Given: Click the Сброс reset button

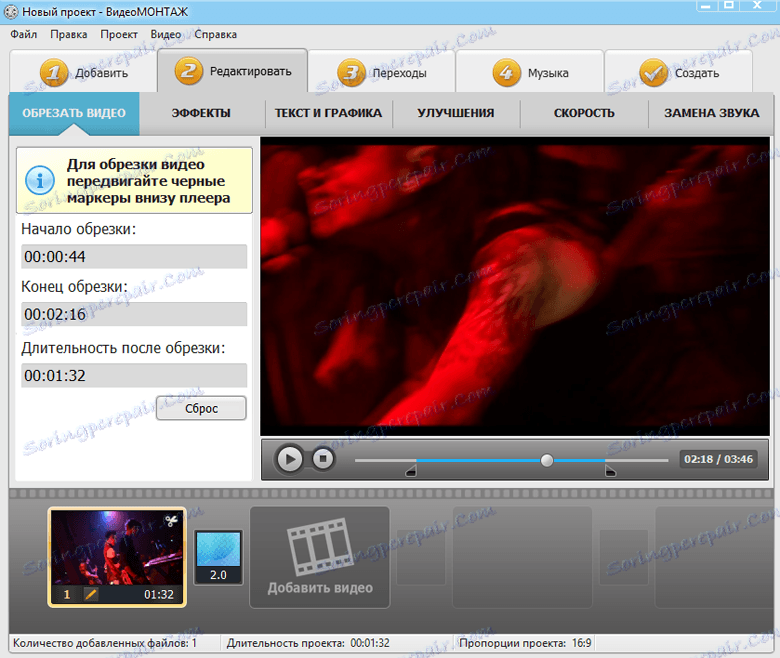Looking at the screenshot, I should click(x=201, y=408).
